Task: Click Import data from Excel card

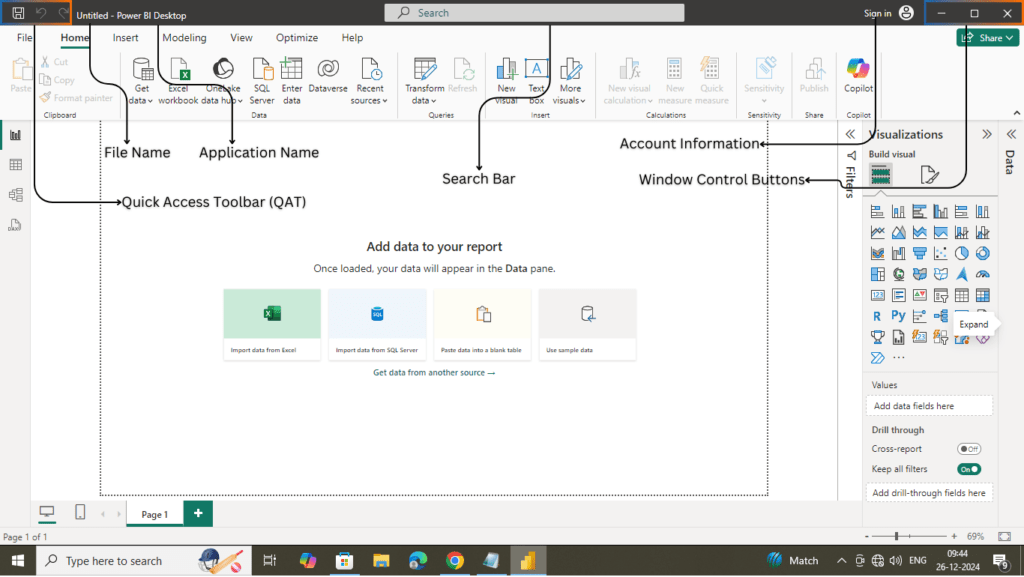Action: (272, 324)
